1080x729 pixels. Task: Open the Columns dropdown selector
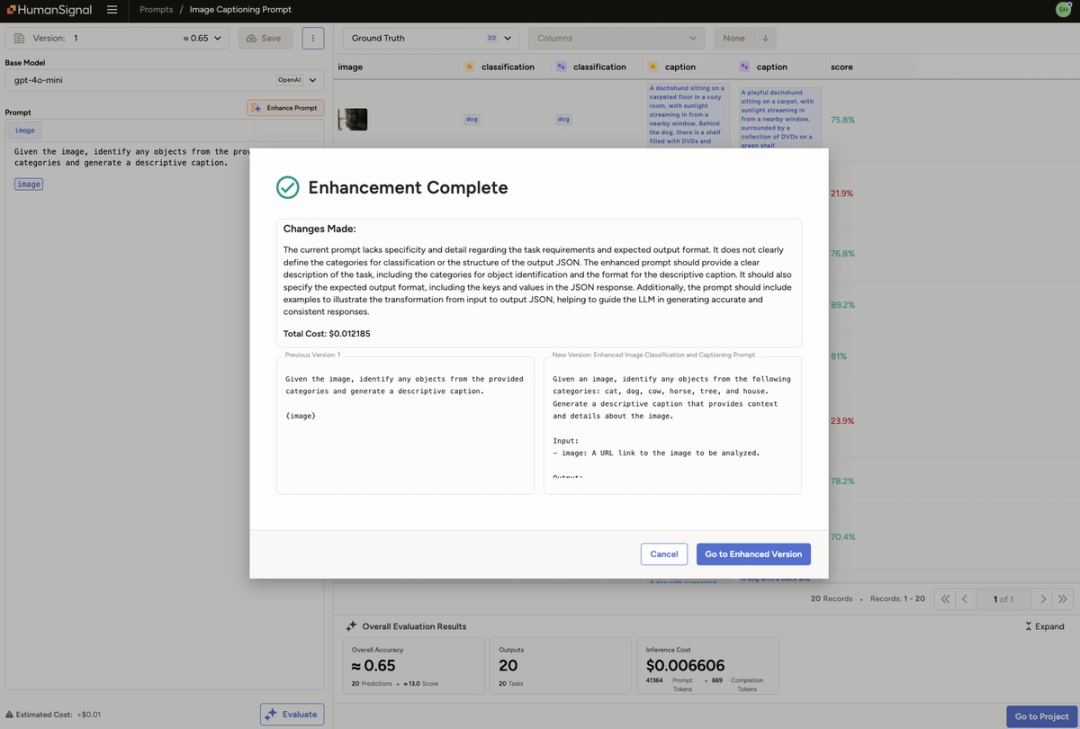[615, 37]
